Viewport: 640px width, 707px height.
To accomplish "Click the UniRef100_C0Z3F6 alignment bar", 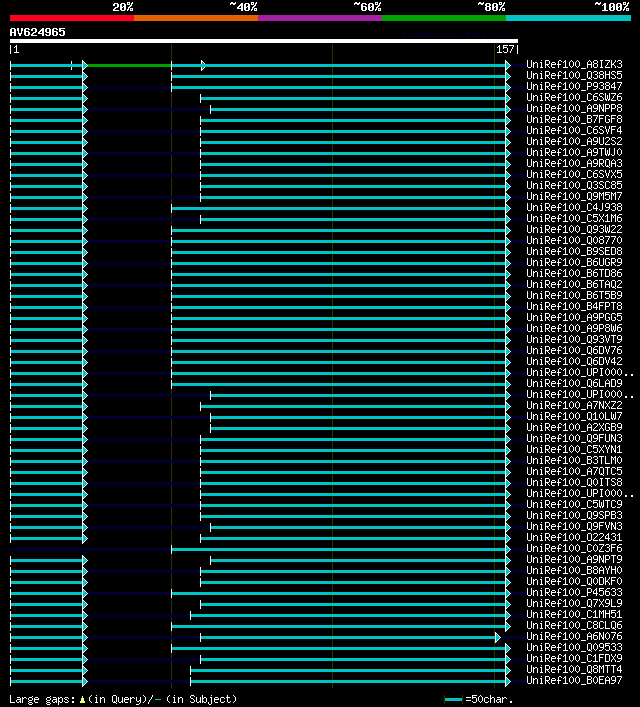I will point(339,550).
